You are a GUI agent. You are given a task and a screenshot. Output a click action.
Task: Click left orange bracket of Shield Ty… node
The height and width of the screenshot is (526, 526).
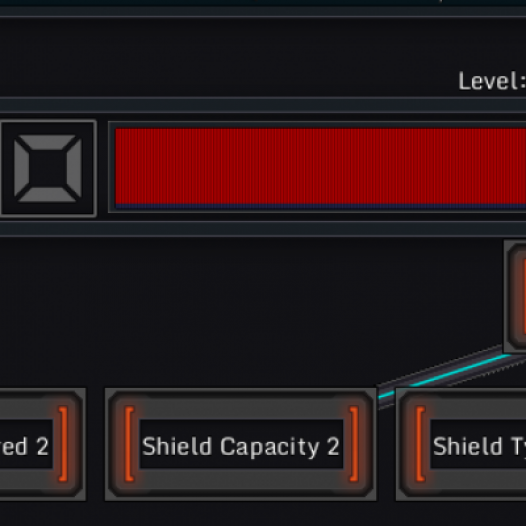pyautogui.click(x=420, y=444)
